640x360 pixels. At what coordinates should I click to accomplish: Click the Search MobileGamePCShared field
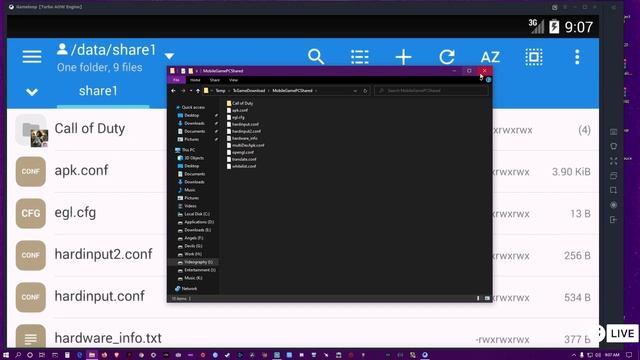(x=431, y=91)
